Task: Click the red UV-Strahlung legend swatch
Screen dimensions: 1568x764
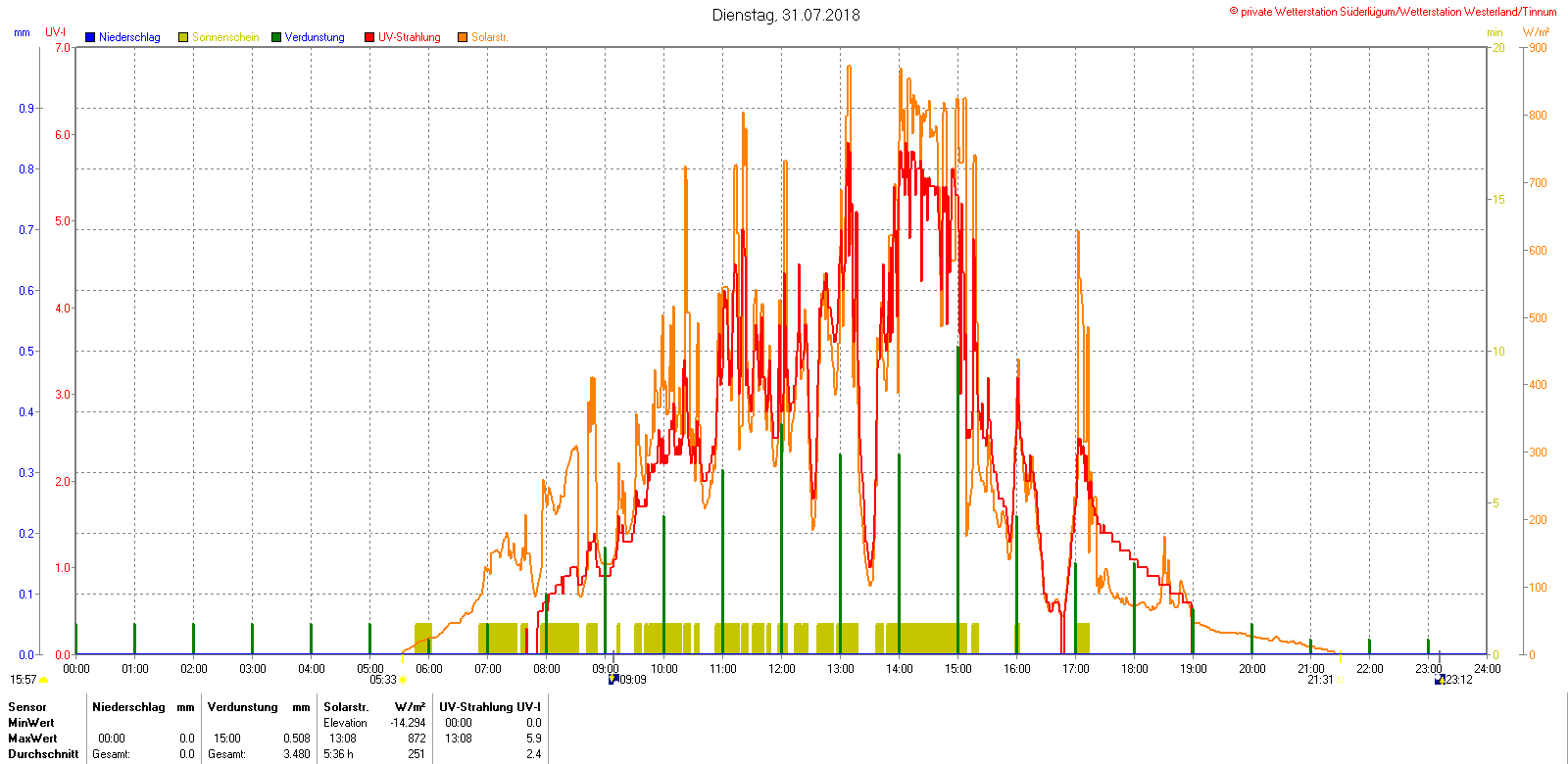Action: tap(369, 37)
